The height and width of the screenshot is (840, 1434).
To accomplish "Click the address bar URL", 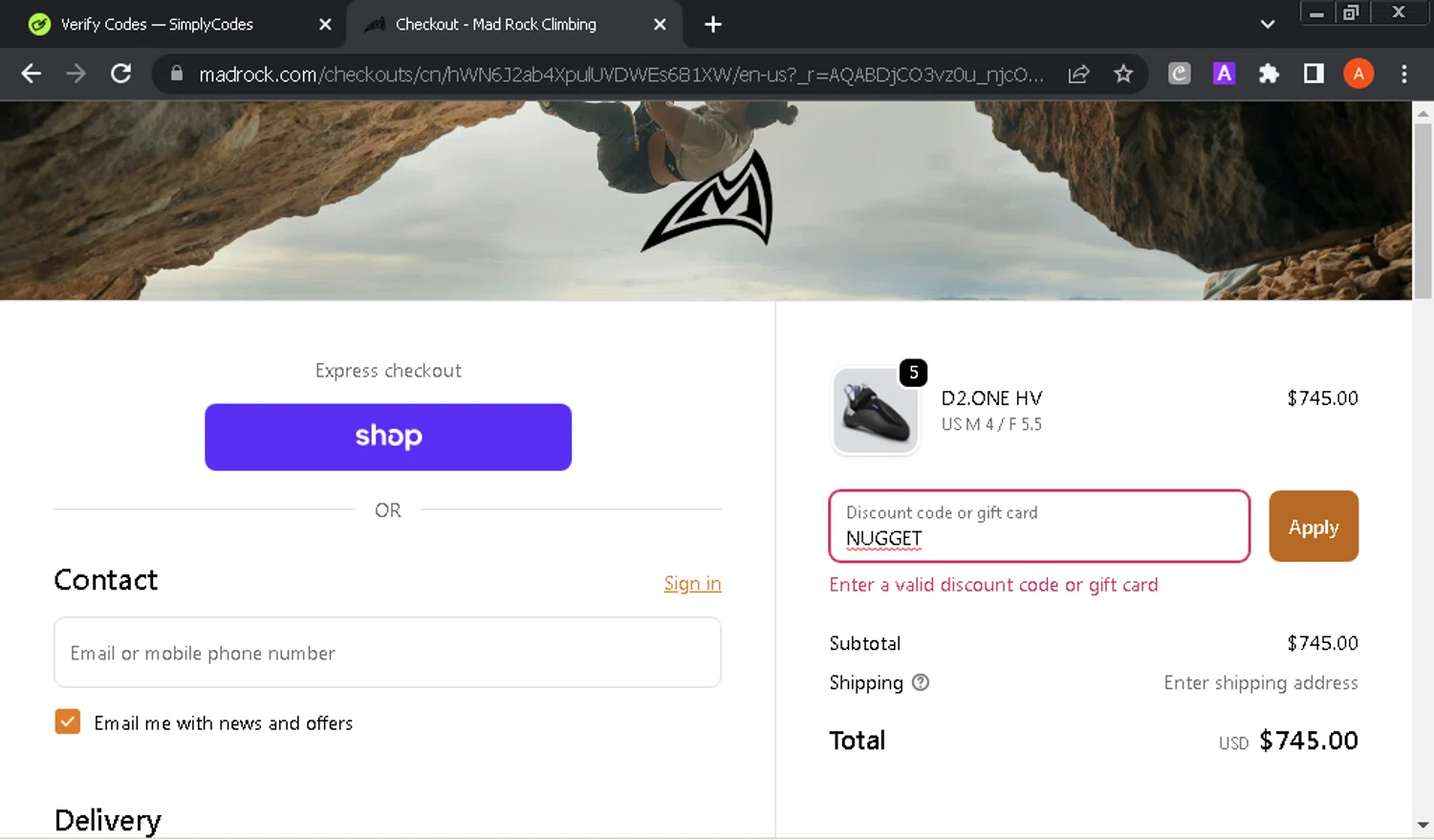I will [x=619, y=75].
